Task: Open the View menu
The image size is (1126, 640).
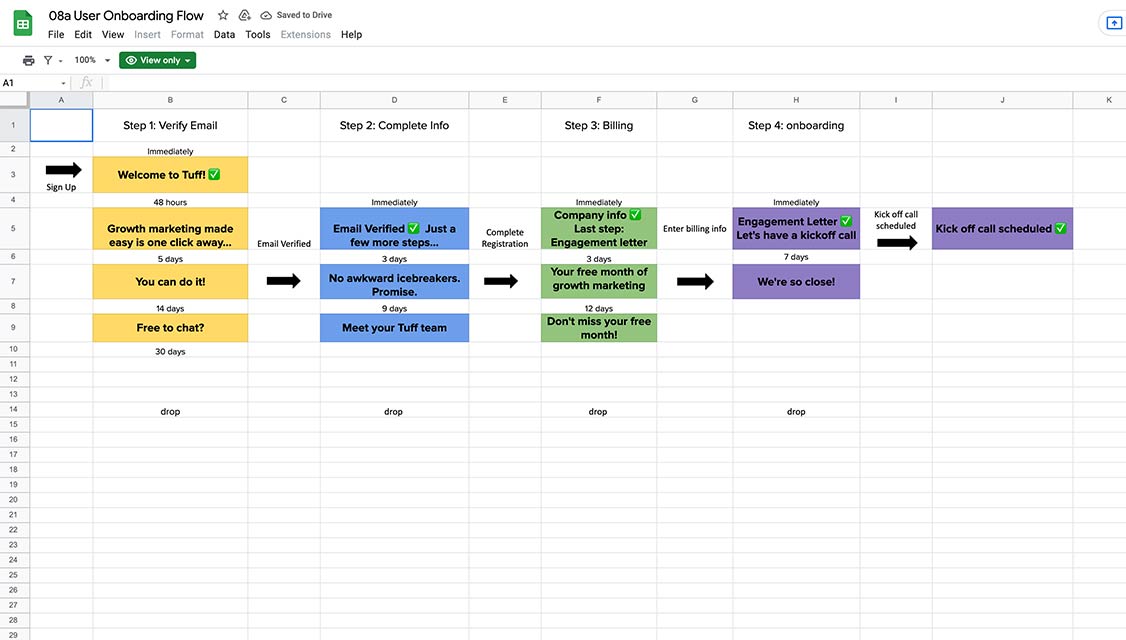Action: point(113,34)
